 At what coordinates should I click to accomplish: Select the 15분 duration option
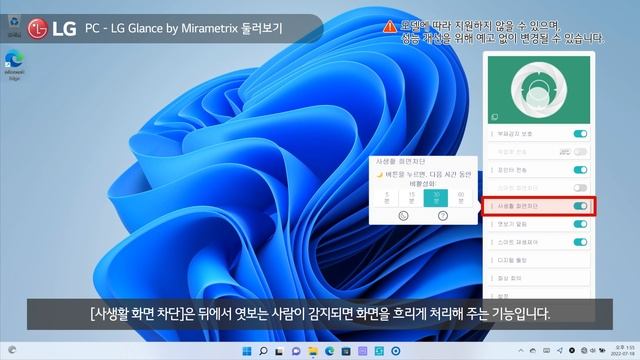click(411, 198)
